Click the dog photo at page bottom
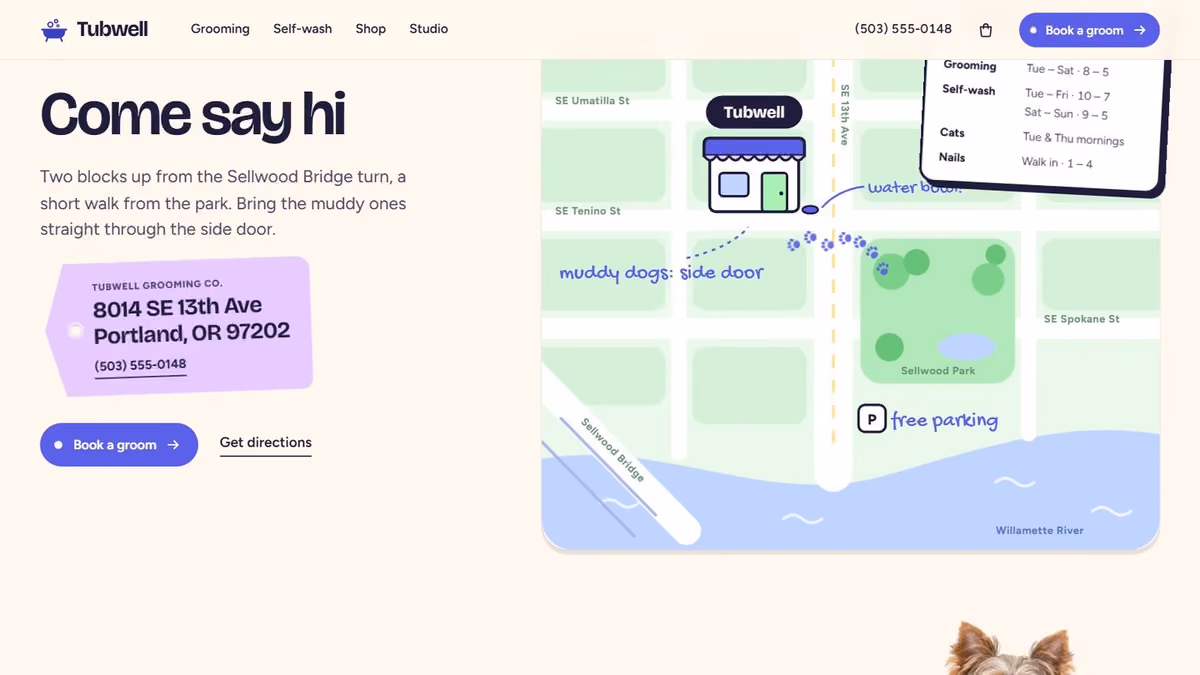The width and height of the screenshot is (1200, 675). coord(1010,648)
